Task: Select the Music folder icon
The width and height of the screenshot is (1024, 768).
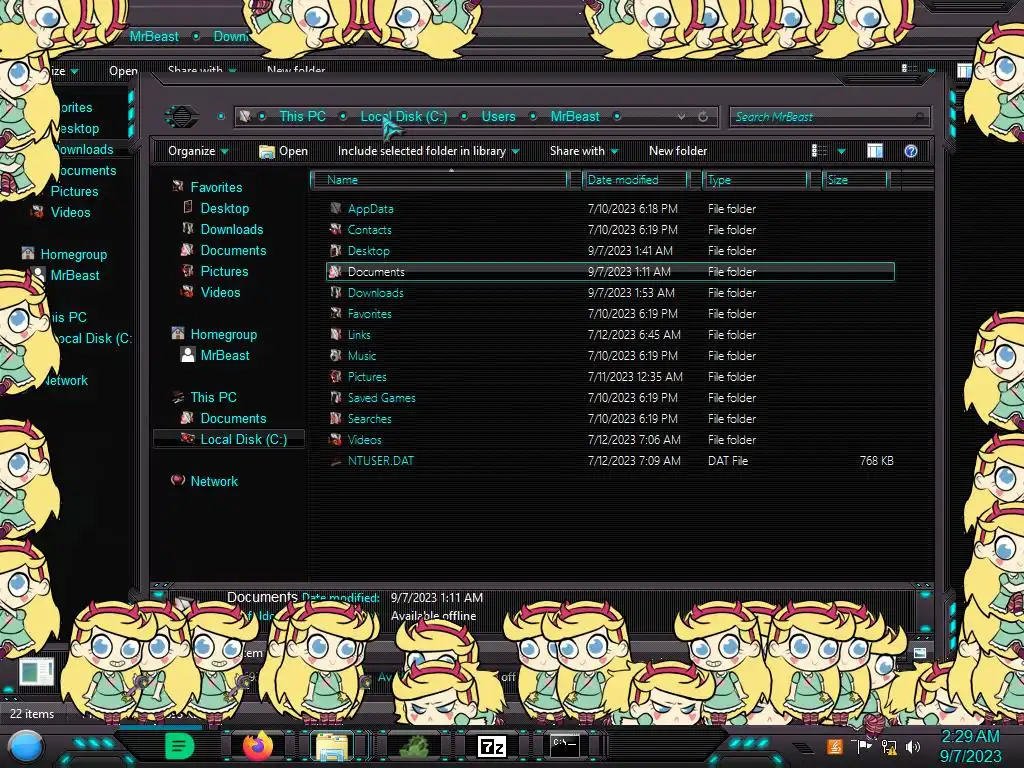Action: [336, 355]
